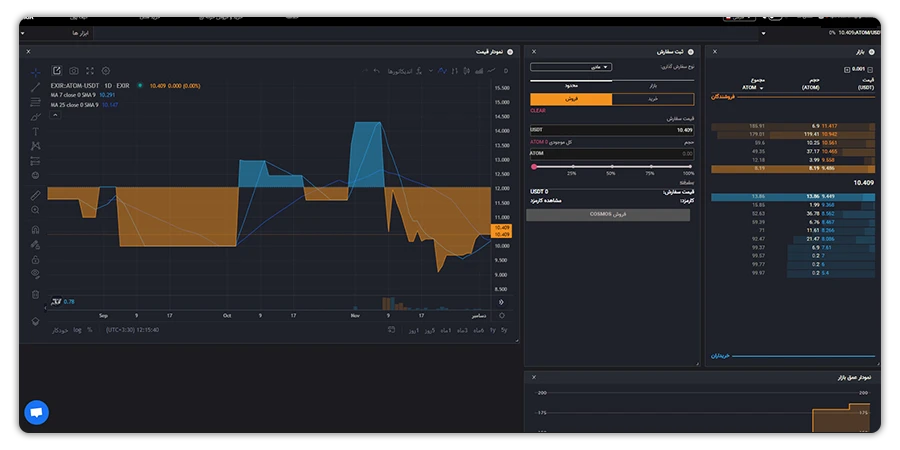The image size is (900, 450).
Task: Decrease order book precision with minus icon
Action: pos(870,69)
